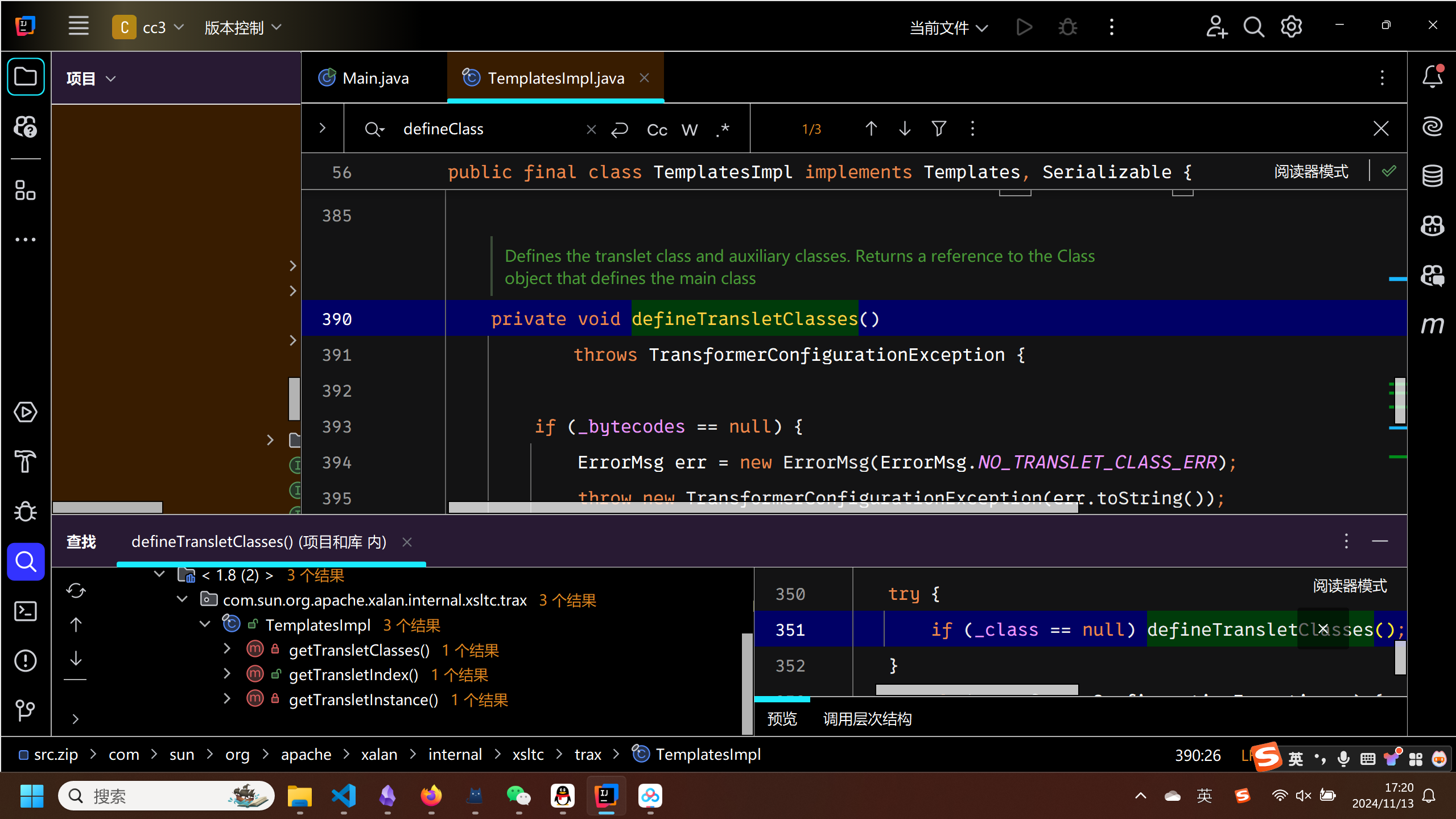Click the editor horizontal scrollbar
Viewport: 1456px width, 819px height.
pos(763,507)
